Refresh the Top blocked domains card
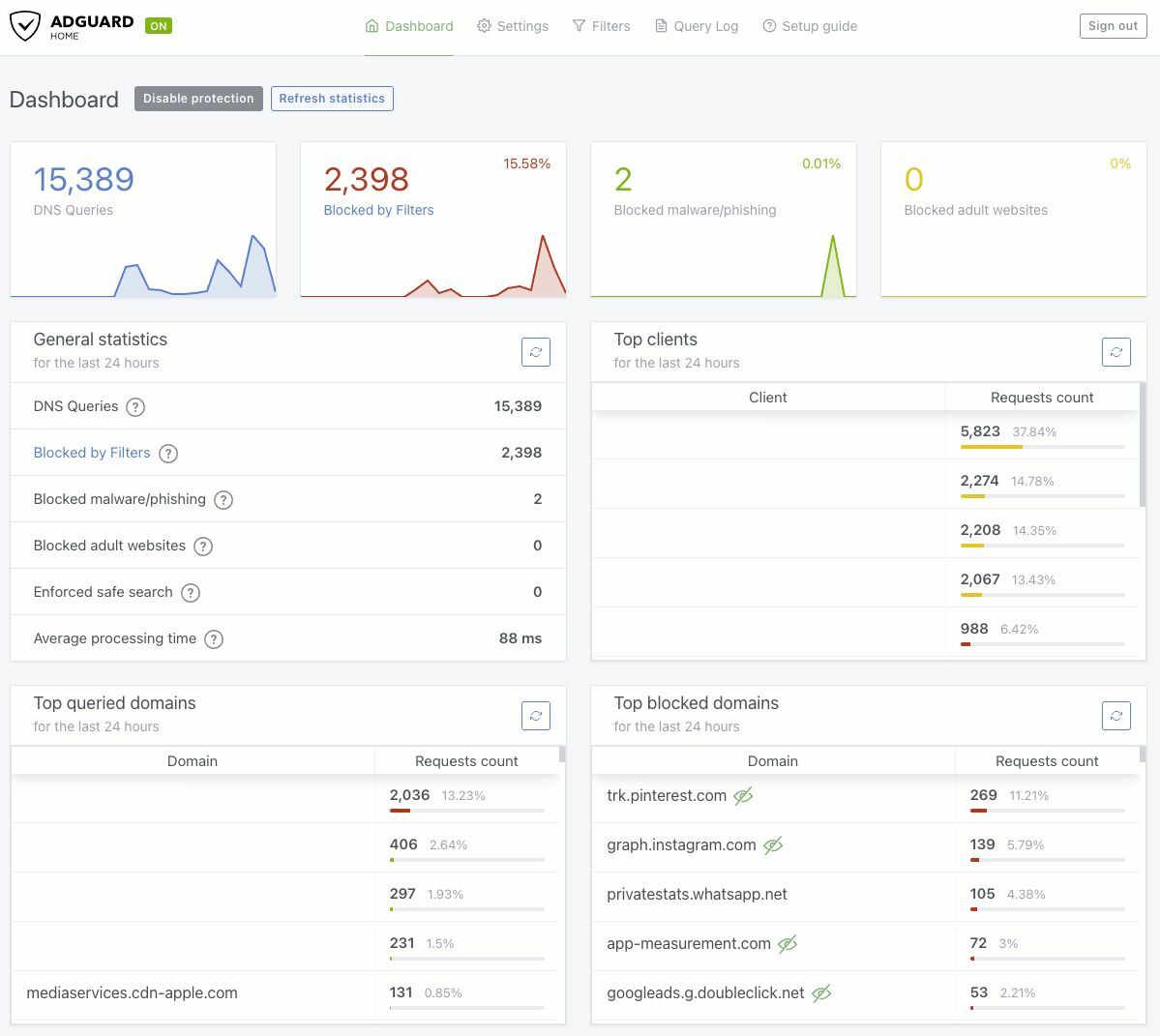The image size is (1160, 1036). coord(1115,715)
